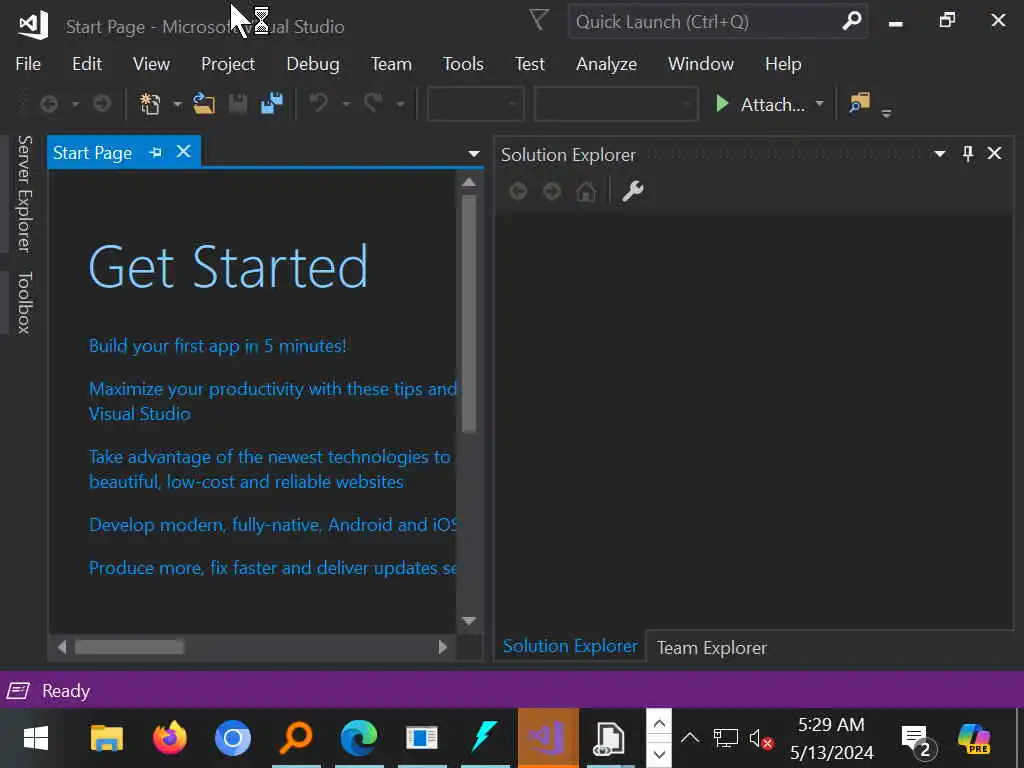Click the muted volume tray icon
Screen dimensions: 1024x768
pyautogui.click(x=761, y=739)
